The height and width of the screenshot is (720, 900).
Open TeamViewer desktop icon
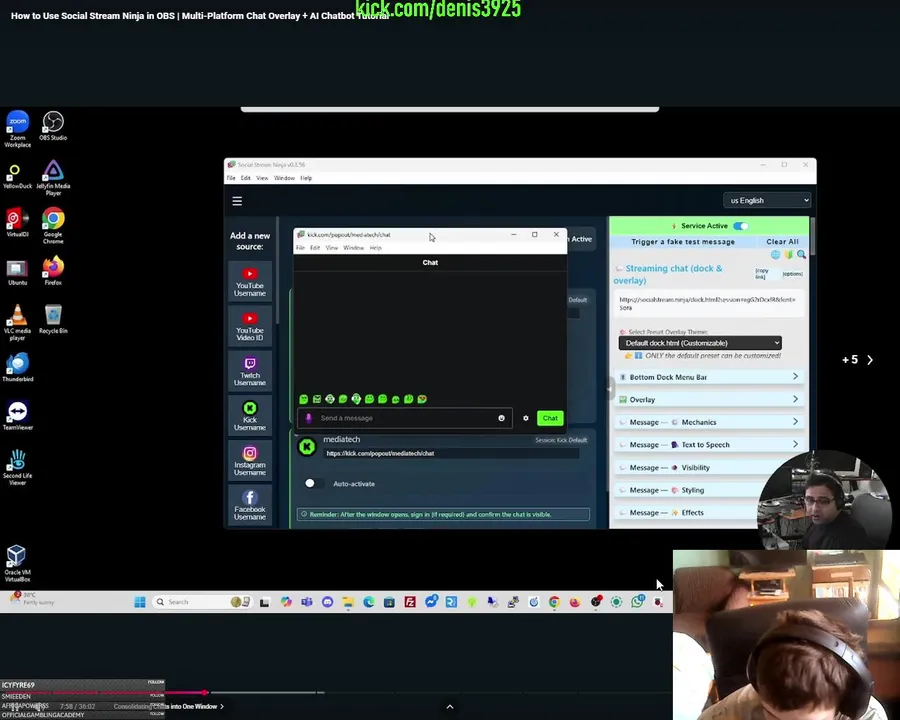18,416
